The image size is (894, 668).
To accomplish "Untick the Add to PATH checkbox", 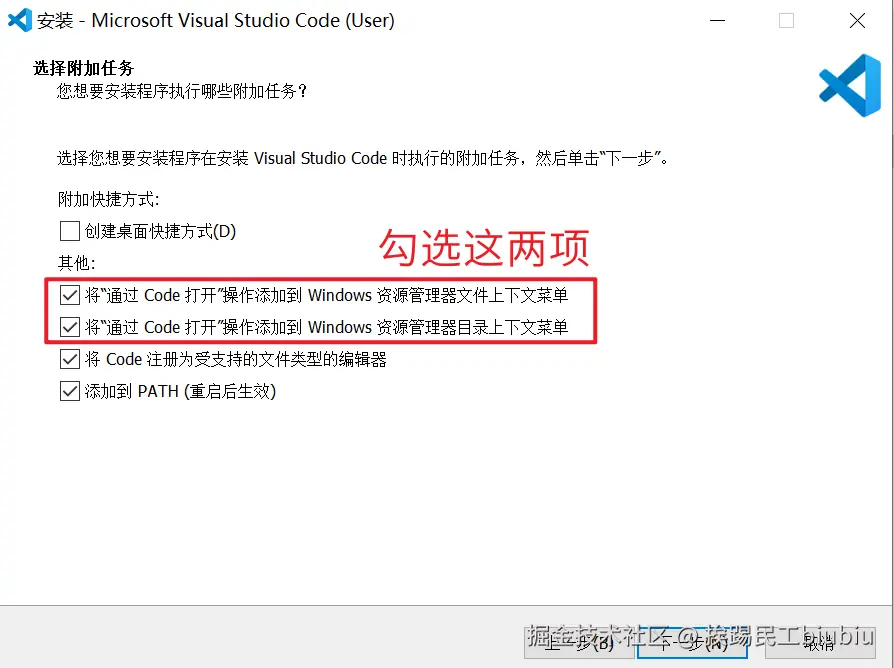I will point(70,391).
